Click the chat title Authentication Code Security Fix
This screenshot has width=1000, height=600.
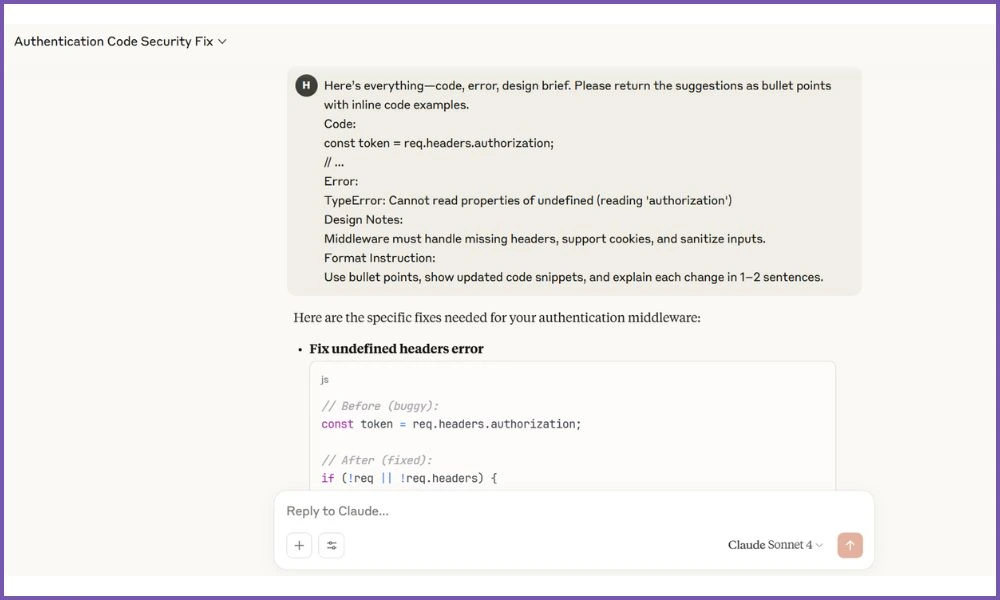pyautogui.click(x=113, y=42)
